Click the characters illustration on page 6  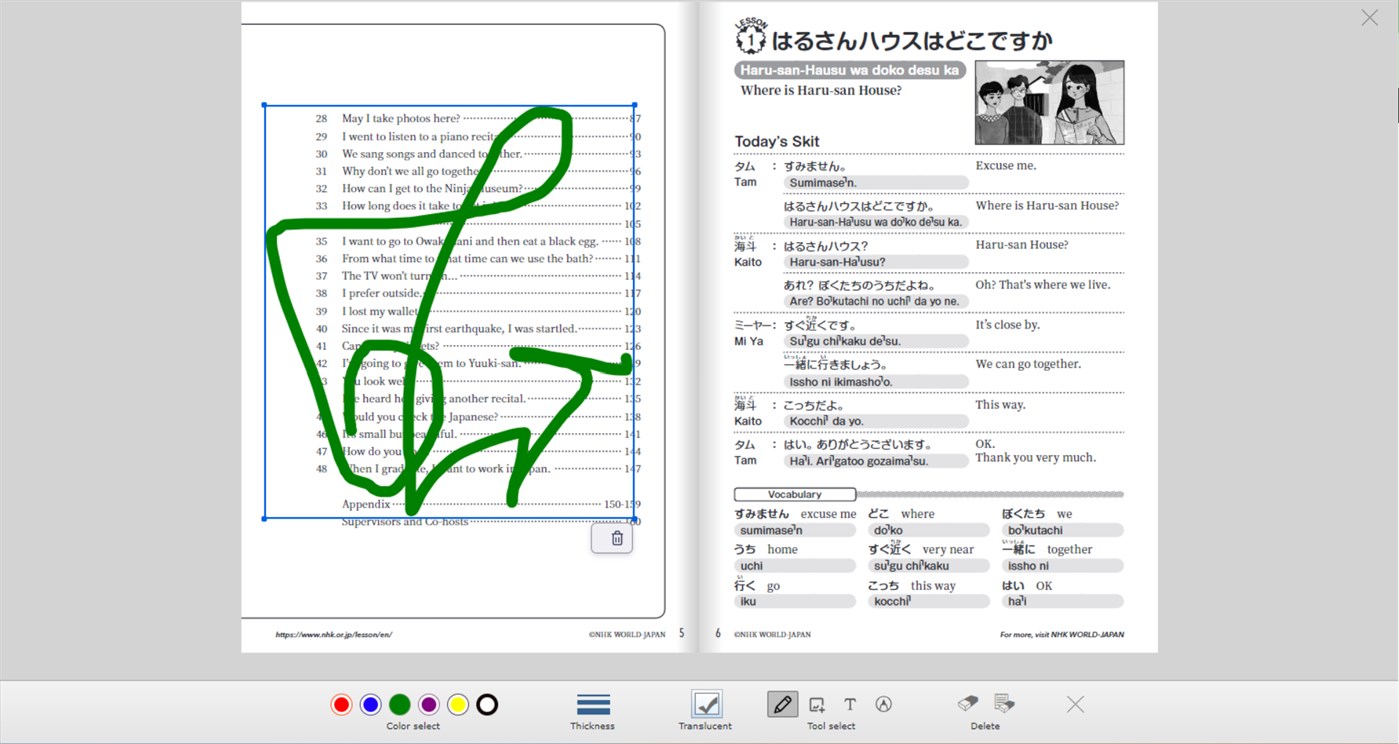pyautogui.click(x=1048, y=101)
